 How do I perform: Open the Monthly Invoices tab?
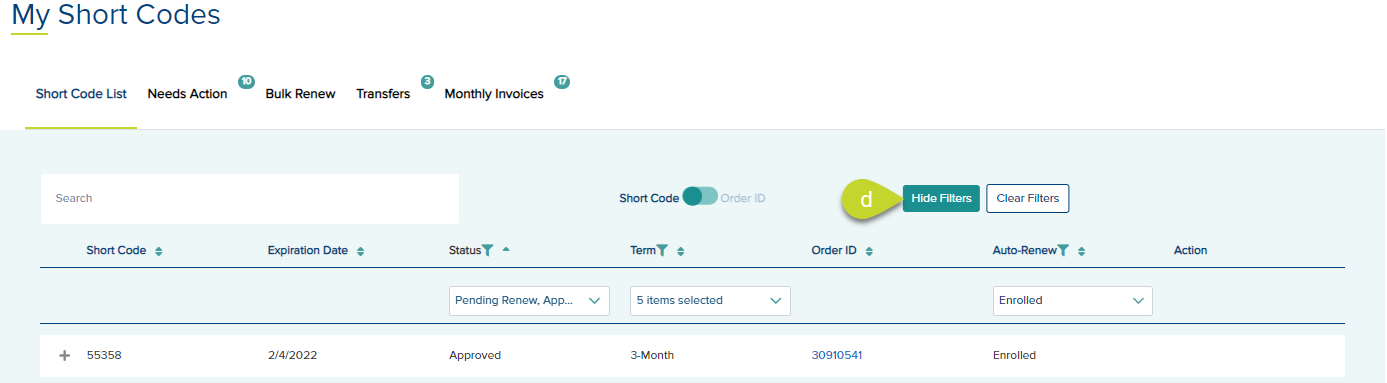494,94
